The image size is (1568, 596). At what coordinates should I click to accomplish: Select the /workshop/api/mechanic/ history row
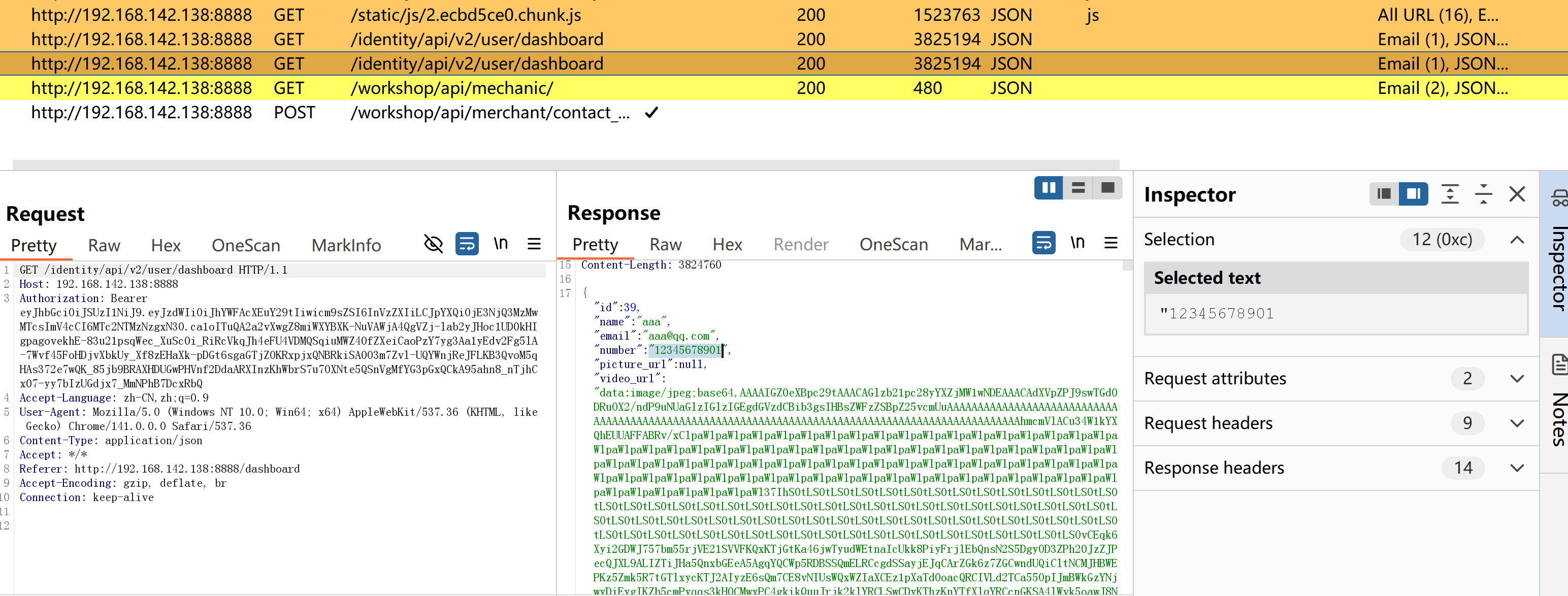[x=451, y=88]
